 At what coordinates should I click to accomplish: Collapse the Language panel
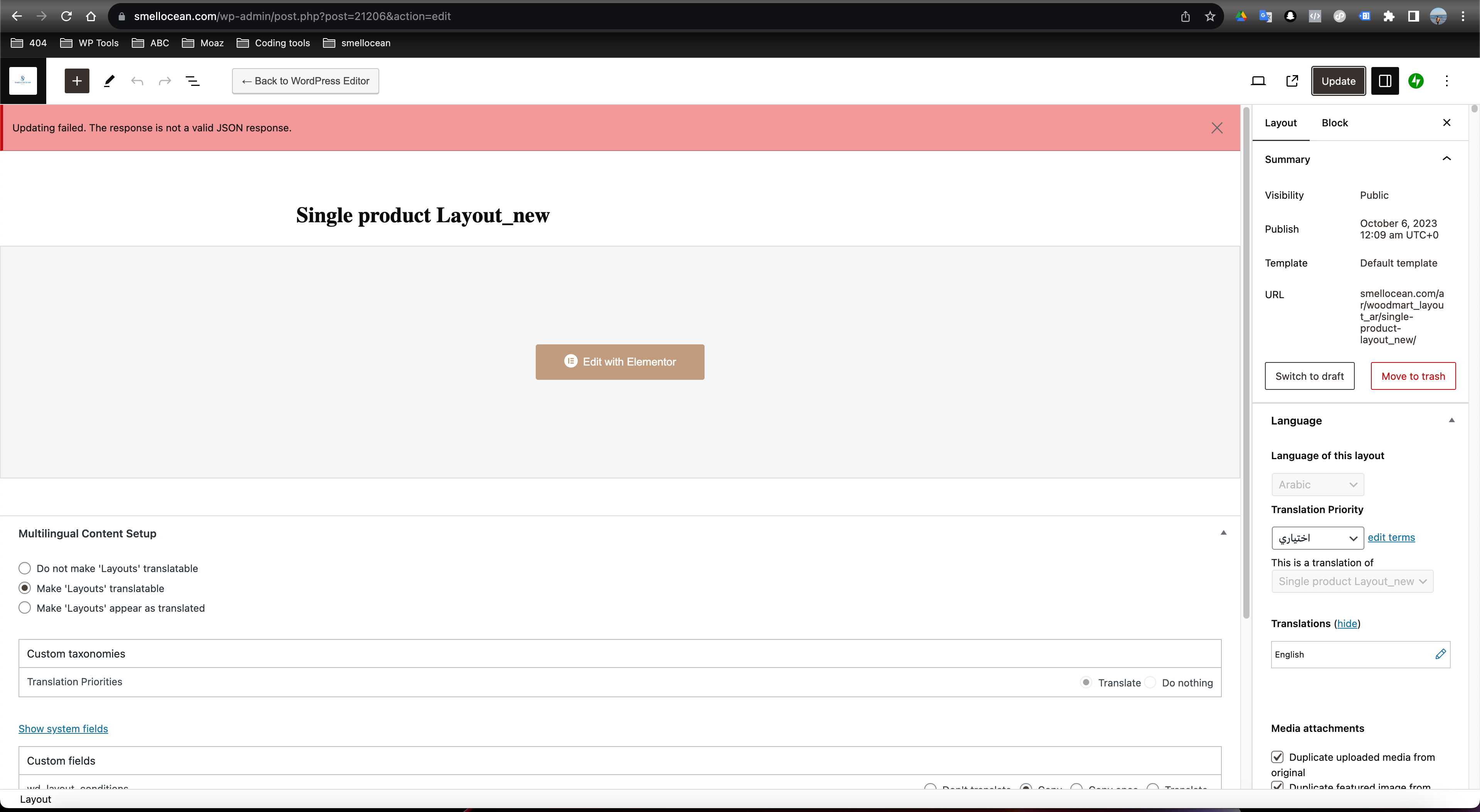[1452, 420]
